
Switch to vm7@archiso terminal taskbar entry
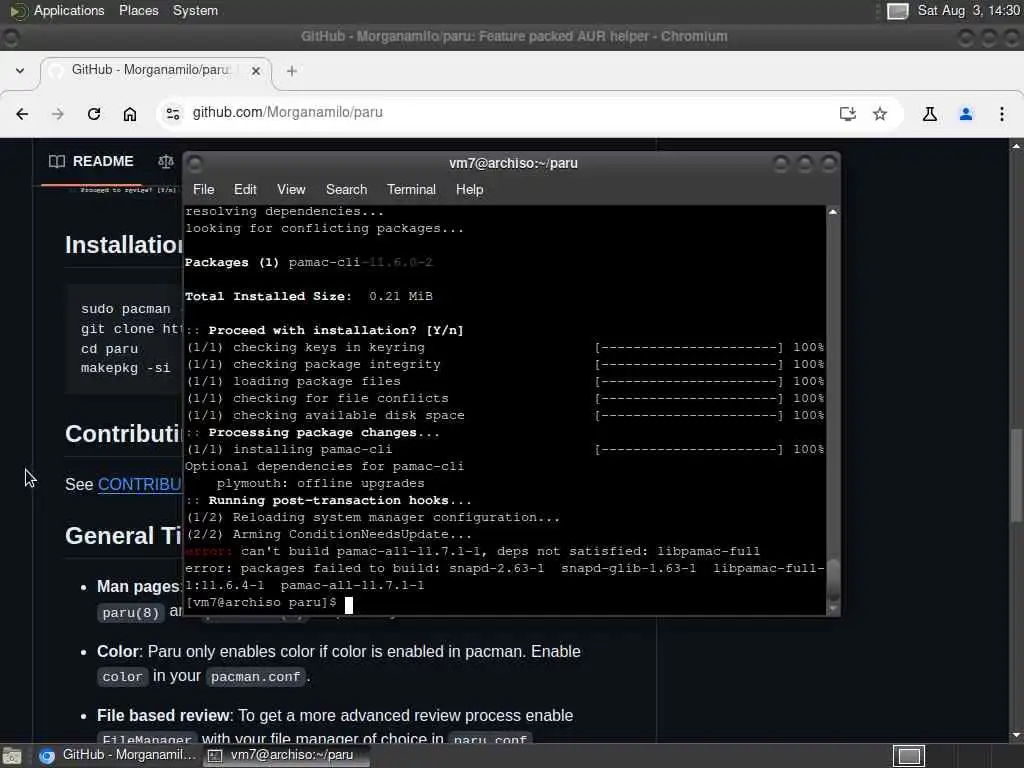point(285,756)
